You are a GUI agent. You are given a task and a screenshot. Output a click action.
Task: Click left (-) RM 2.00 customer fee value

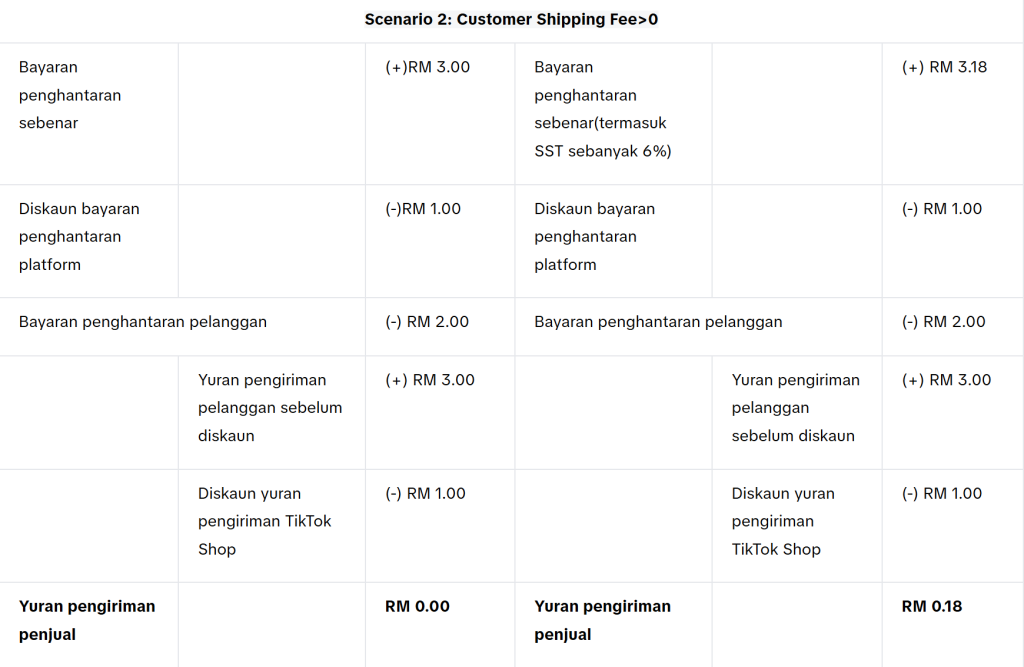[427, 322]
